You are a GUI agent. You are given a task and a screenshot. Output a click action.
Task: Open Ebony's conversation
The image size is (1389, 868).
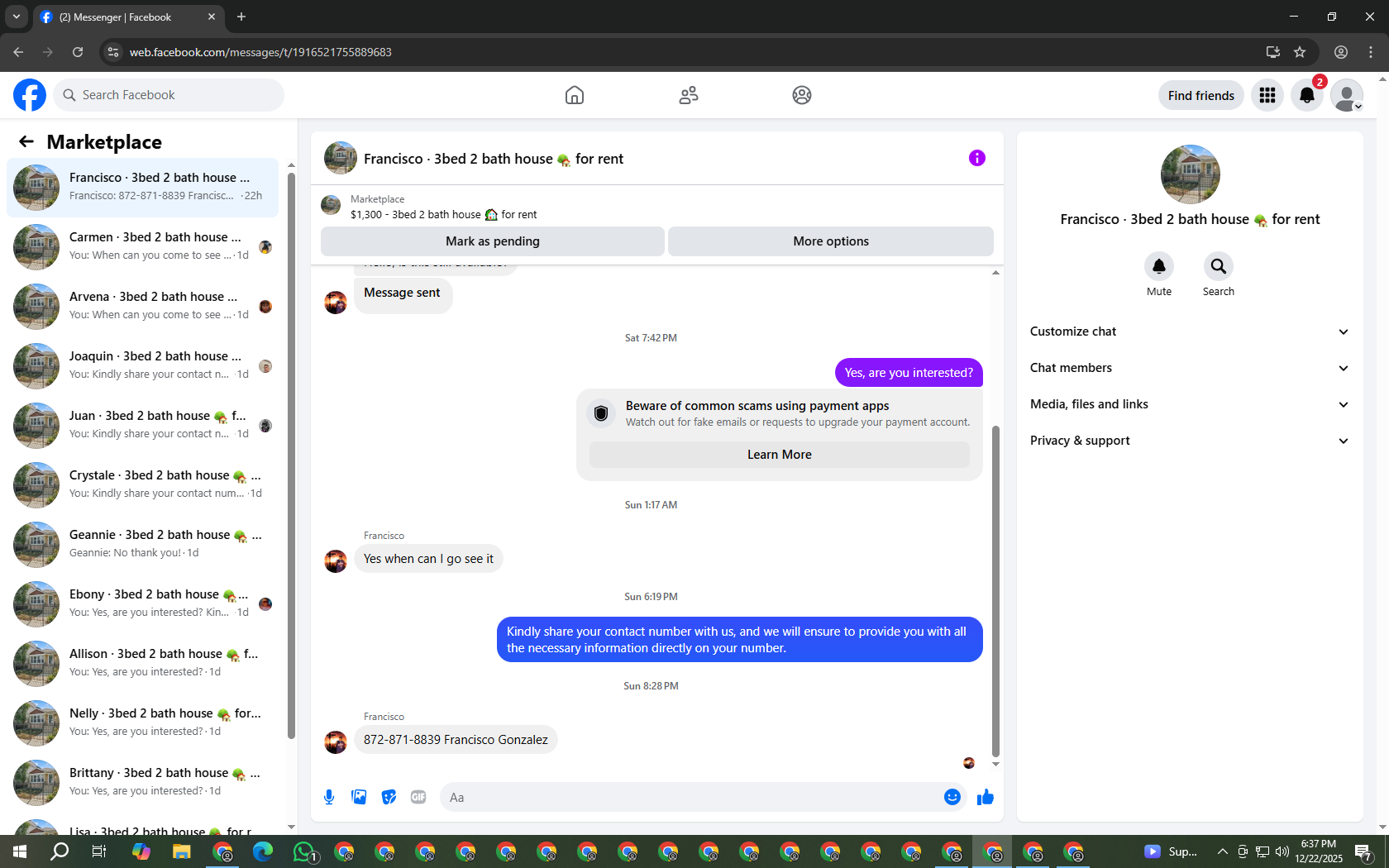tap(143, 603)
